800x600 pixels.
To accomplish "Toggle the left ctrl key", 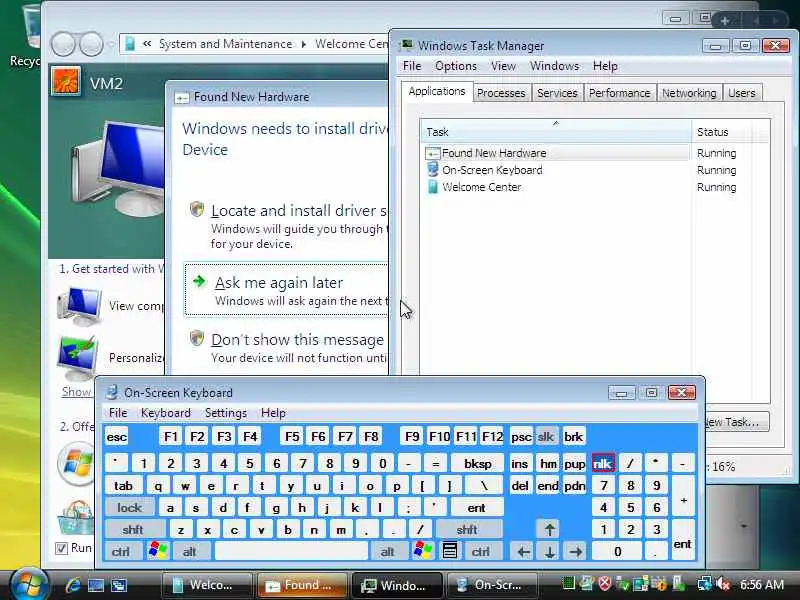I will click(x=121, y=551).
